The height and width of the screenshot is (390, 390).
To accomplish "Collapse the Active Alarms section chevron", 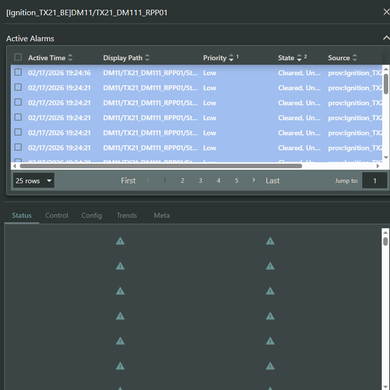I will click(386, 38).
